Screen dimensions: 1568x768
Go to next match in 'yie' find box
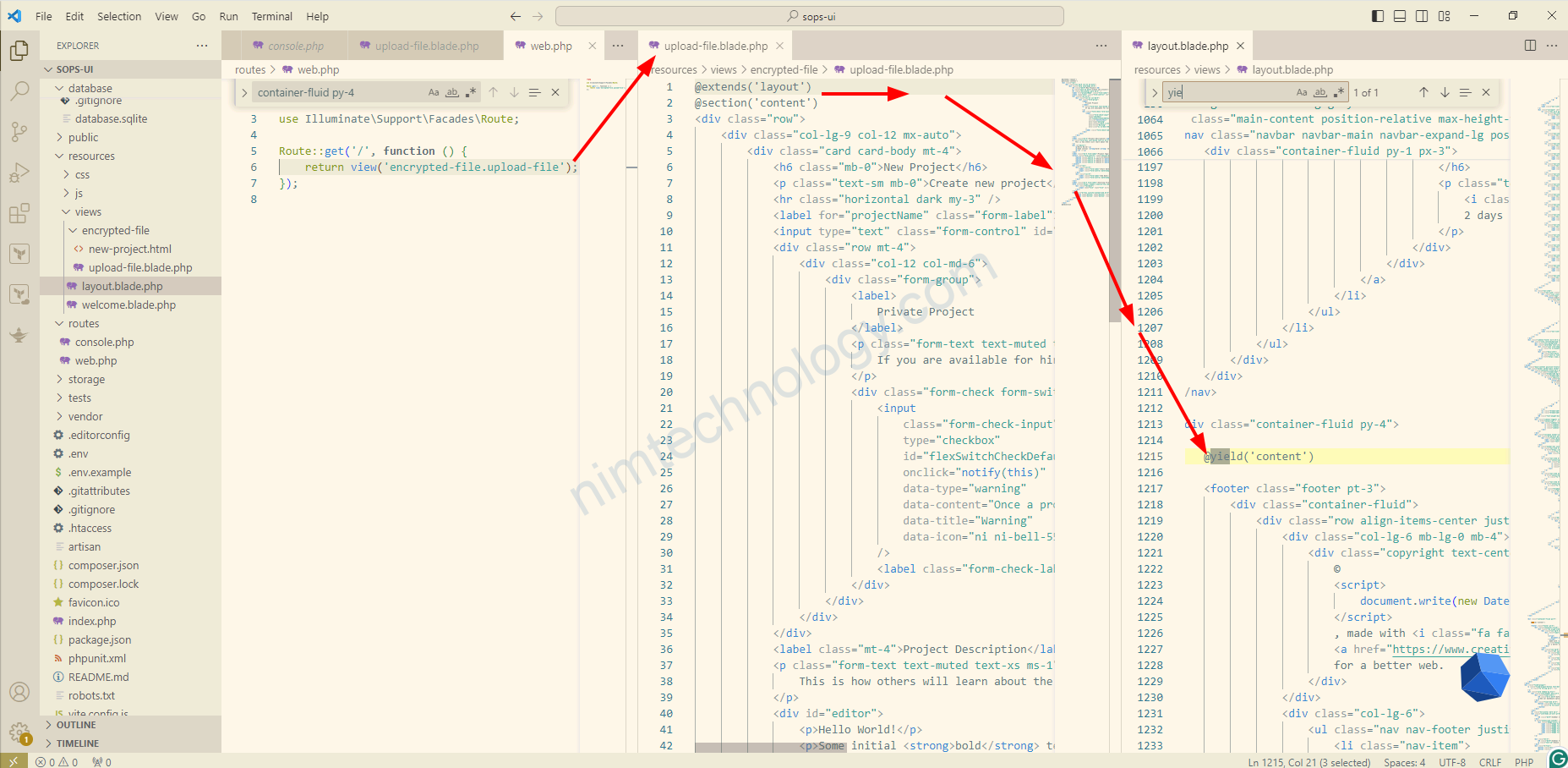click(1445, 92)
